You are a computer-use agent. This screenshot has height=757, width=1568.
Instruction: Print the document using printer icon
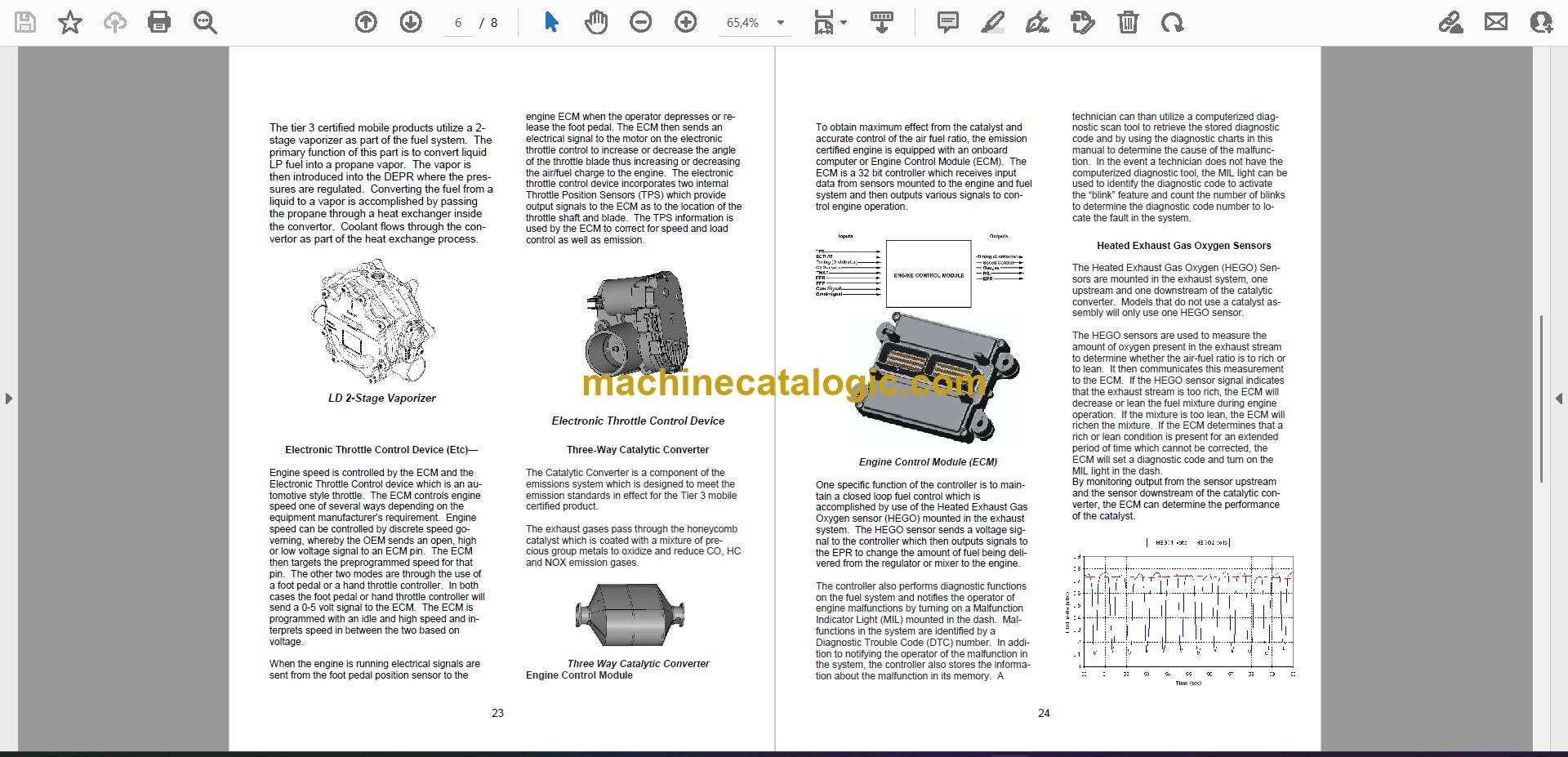point(159,22)
